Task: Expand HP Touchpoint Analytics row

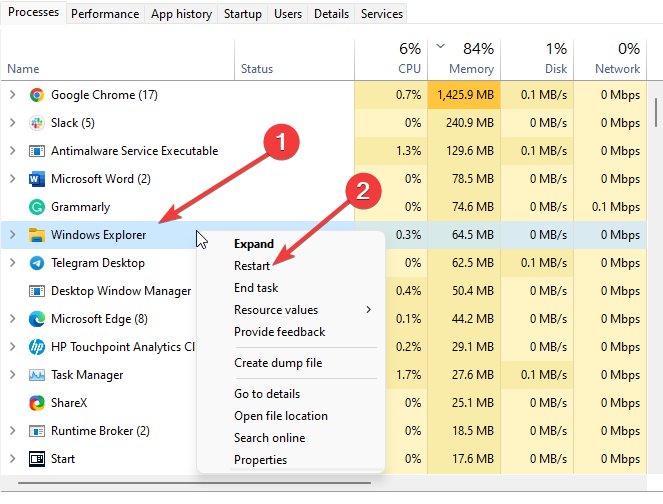Action: point(13,346)
